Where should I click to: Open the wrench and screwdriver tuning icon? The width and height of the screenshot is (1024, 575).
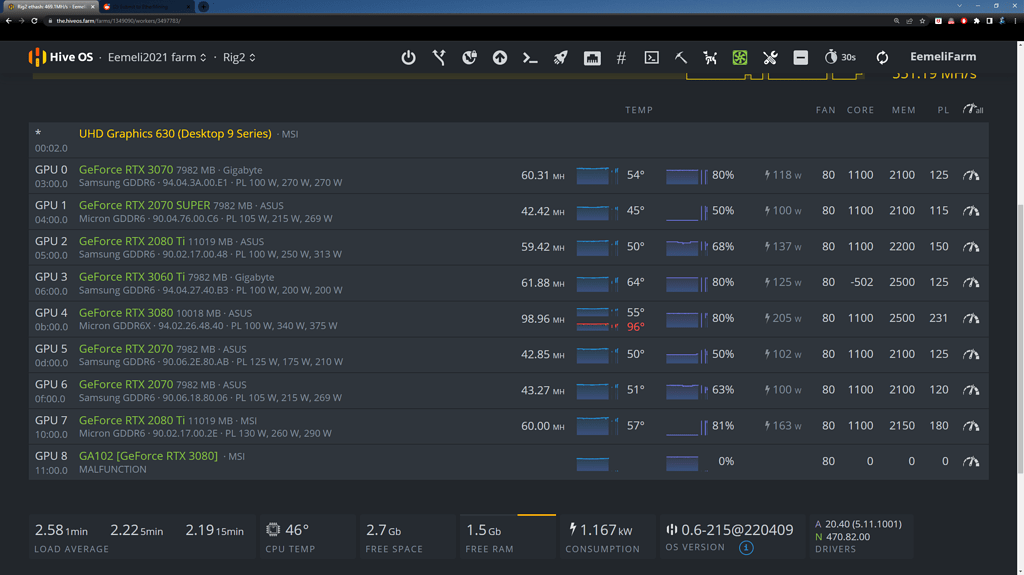[x=770, y=58]
